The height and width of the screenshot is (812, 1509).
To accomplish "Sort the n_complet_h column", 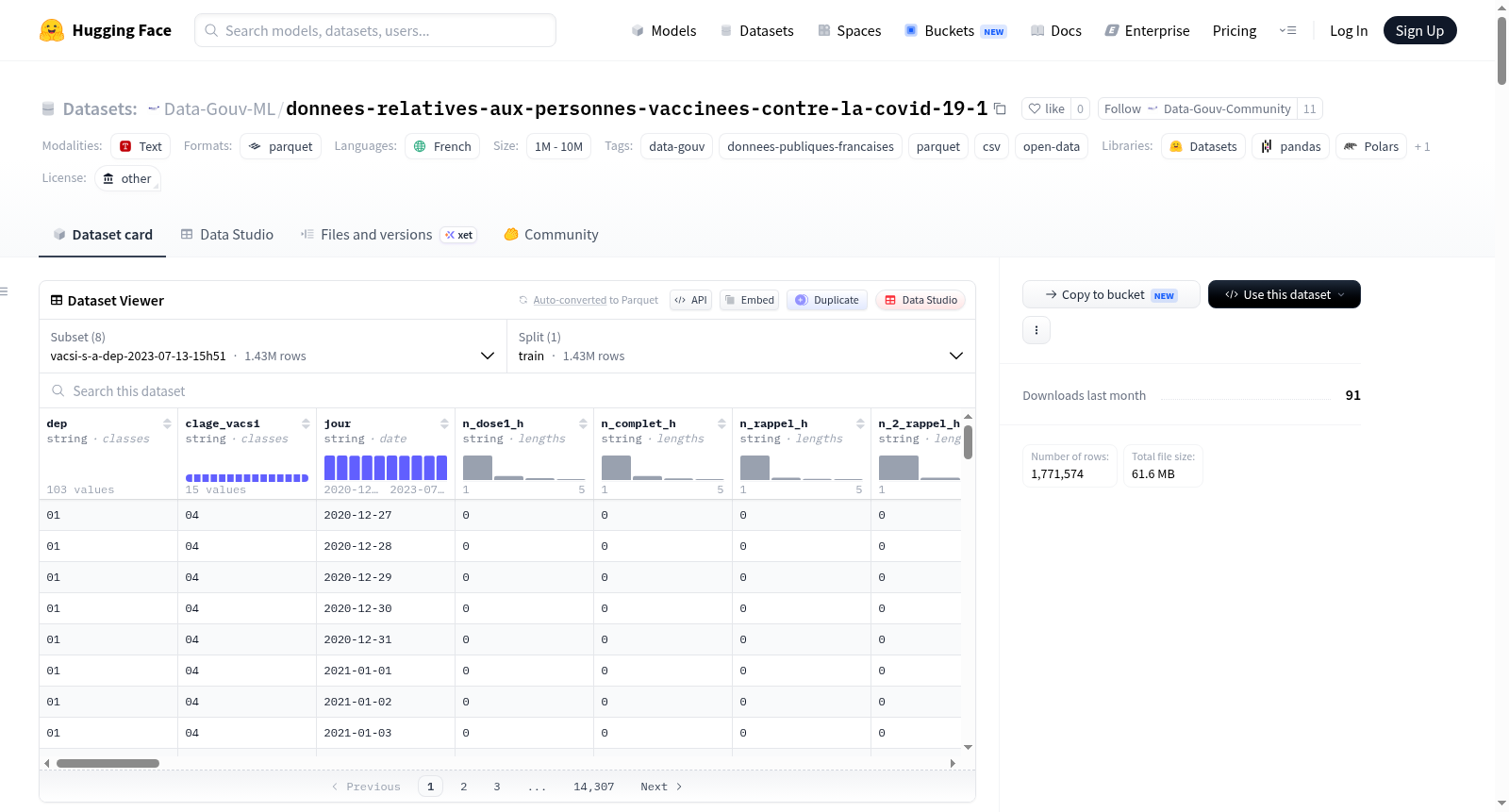I will 721,423.
